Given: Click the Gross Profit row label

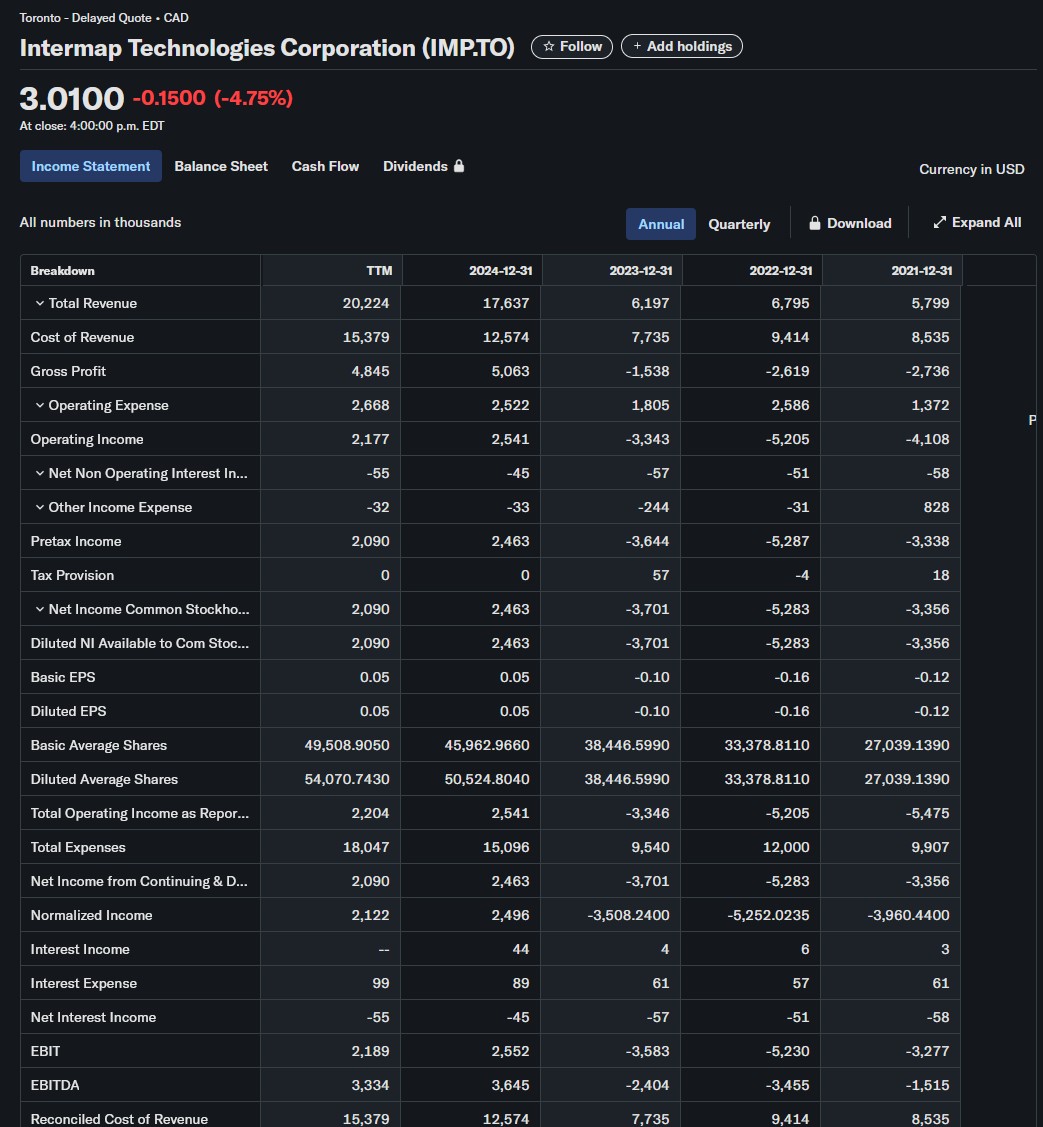Looking at the screenshot, I should point(68,372).
